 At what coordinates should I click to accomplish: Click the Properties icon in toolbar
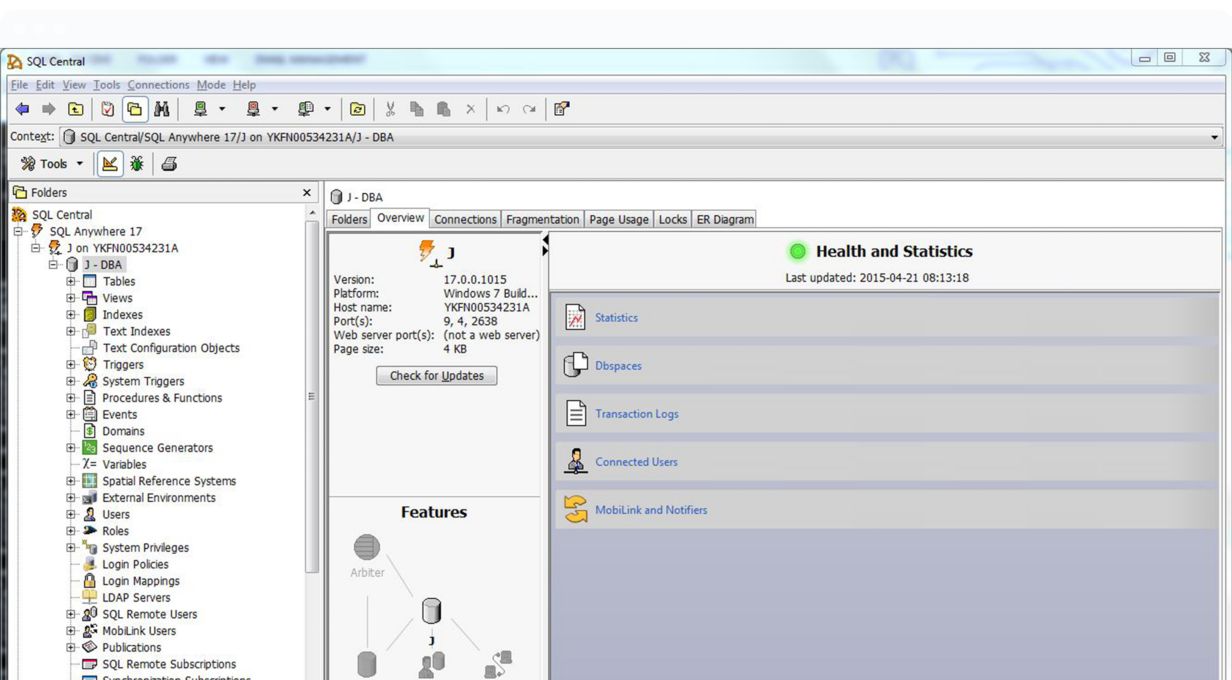click(560, 109)
